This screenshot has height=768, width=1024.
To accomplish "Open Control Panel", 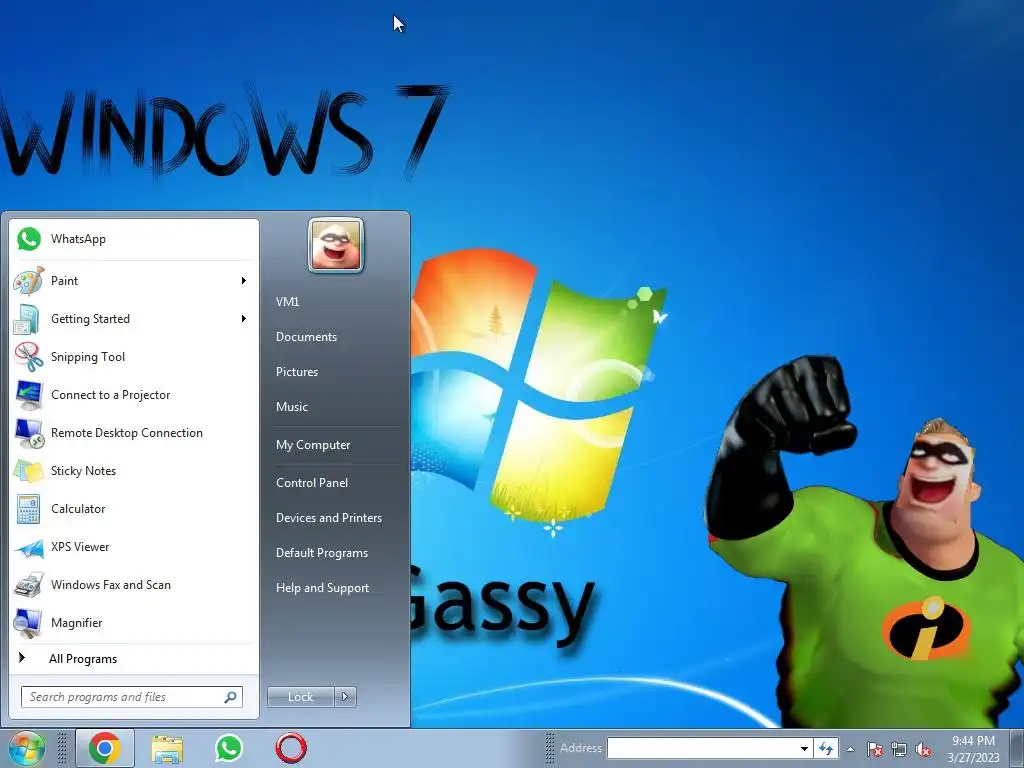I will click(312, 483).
